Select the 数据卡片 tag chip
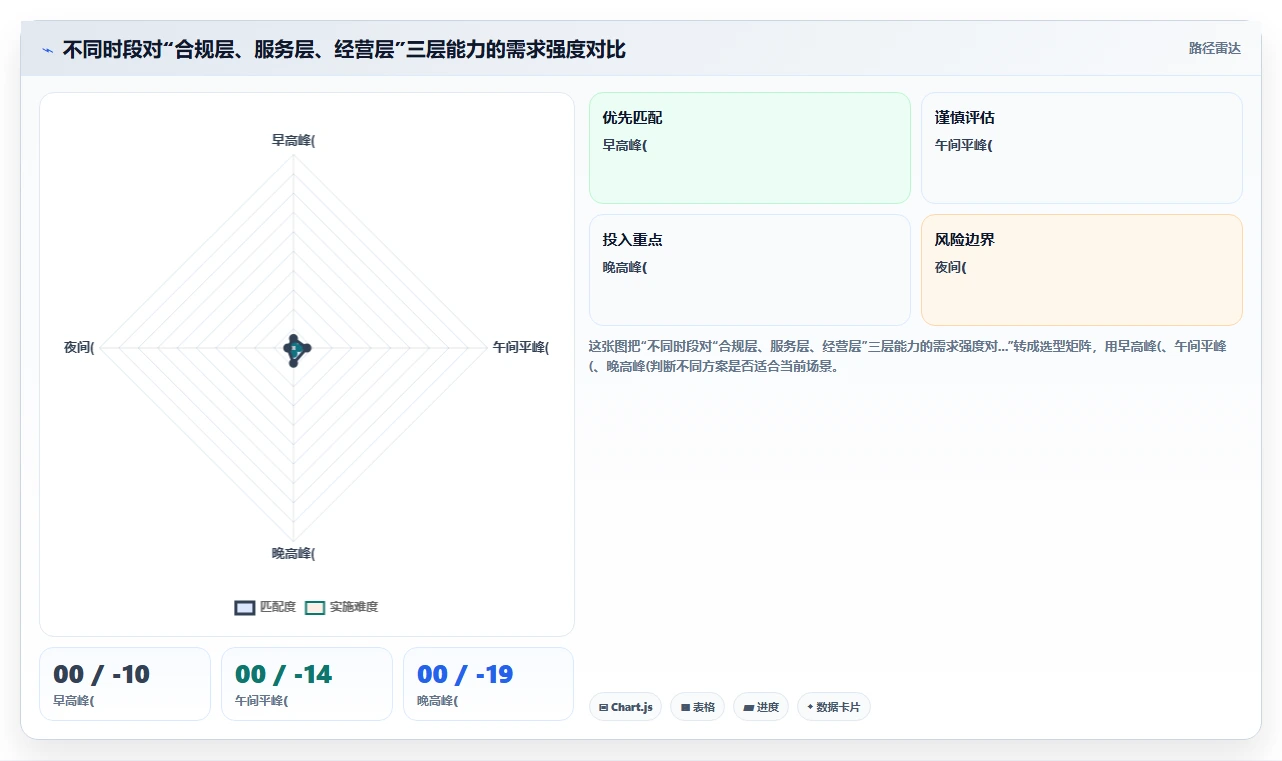The width and height of the screenshot is (1282, 761). click(834, 707)
